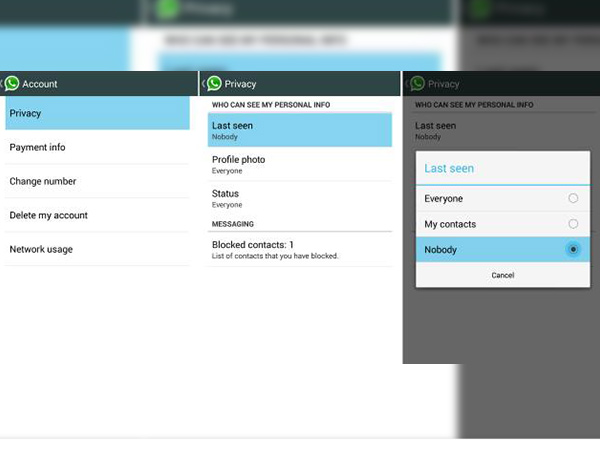Open Privacy in the Account menu
The height and width of the screenshot is (450, 600).
(96, 114)
